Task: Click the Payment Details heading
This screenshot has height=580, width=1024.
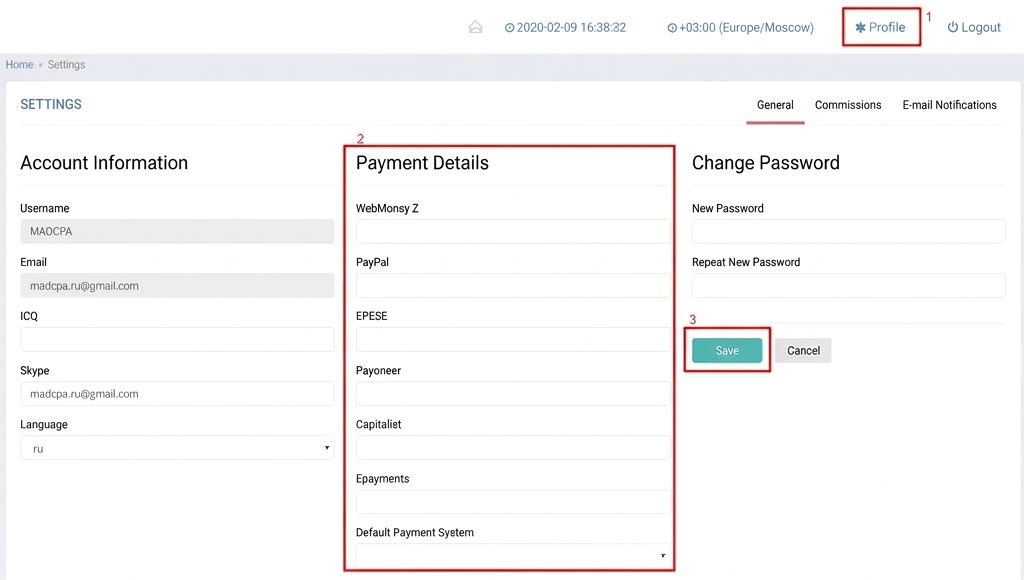Action: click(x=422, y=163)
